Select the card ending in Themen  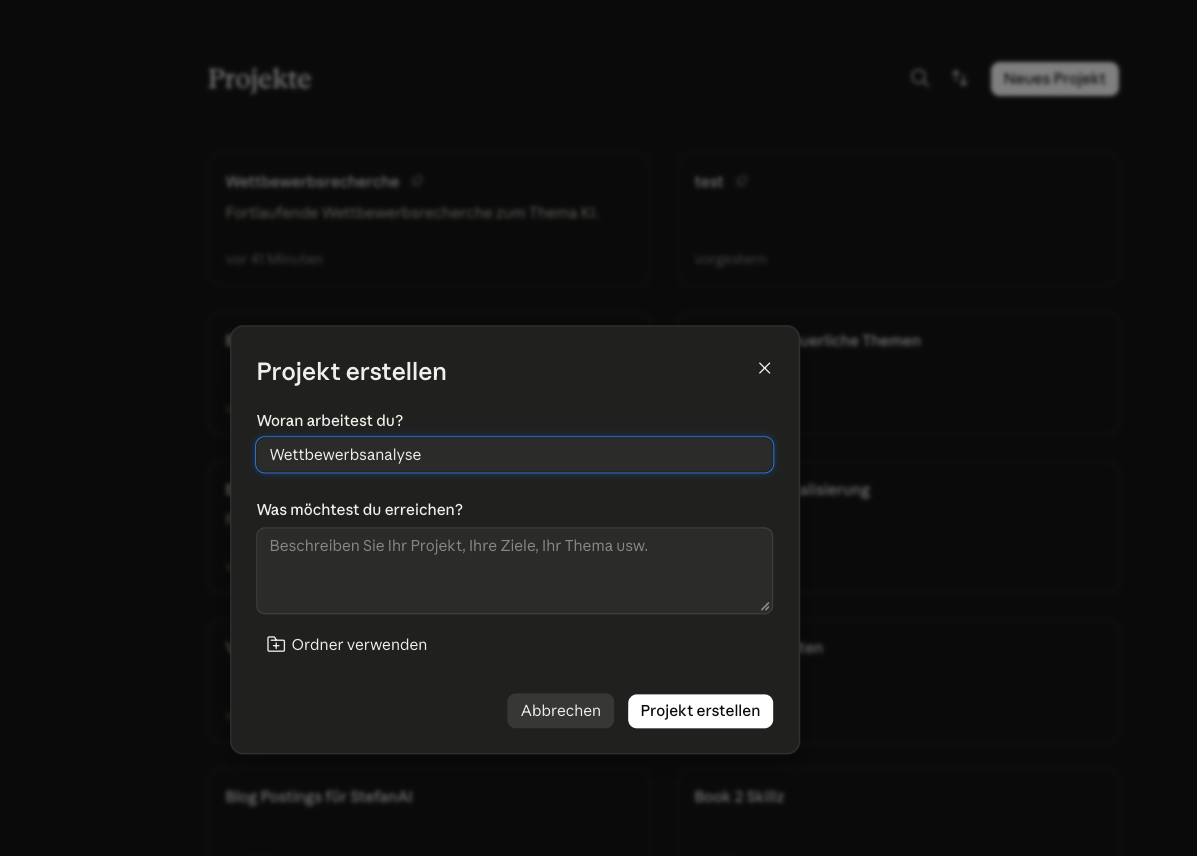(959, 373)
